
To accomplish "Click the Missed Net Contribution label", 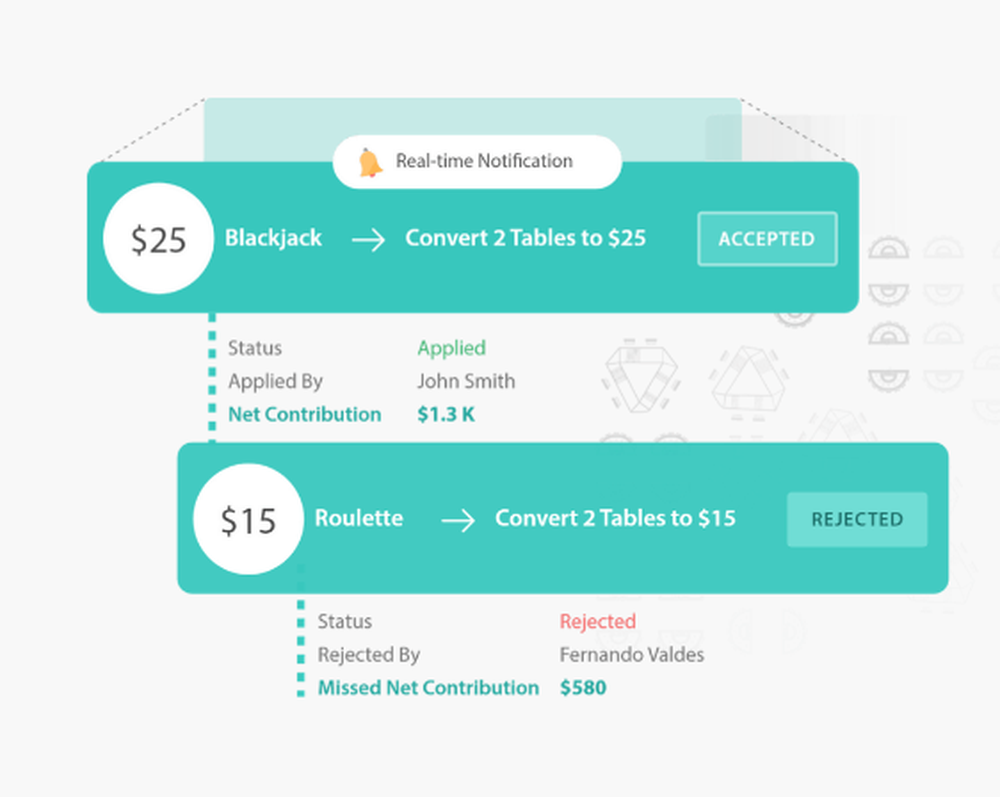I will coord(428,688).
